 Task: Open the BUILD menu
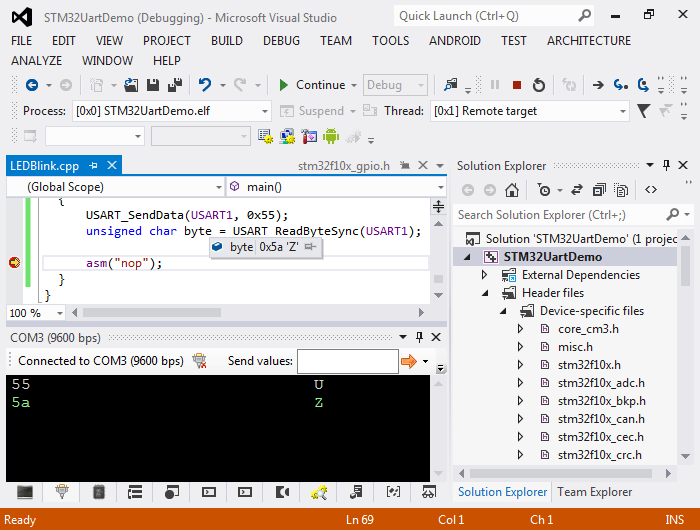pyautogui.click(x=227, y=41)
